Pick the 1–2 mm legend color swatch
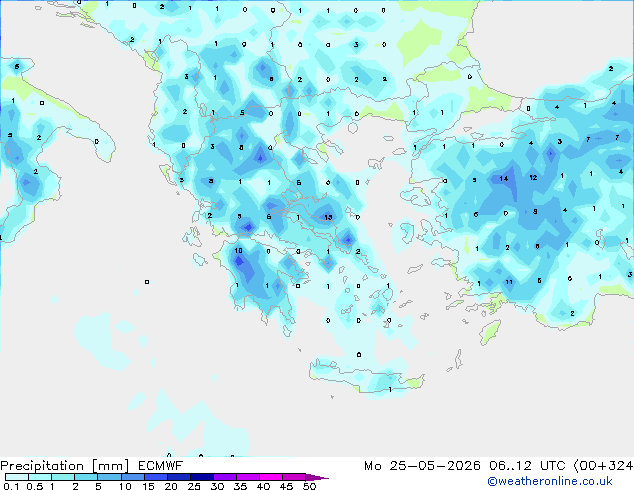Viewport: 634px width, 490px height. click(63, 477)
